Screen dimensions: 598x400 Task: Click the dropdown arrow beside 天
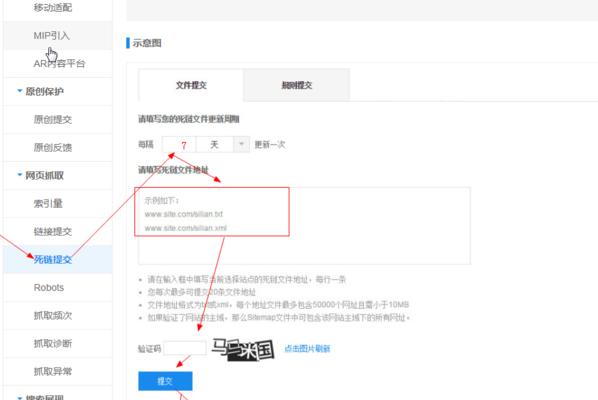[241, 145]
